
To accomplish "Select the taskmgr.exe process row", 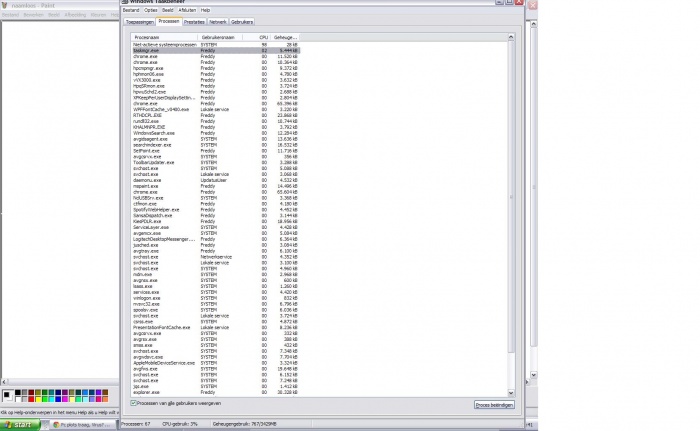I will click(216, 50).
